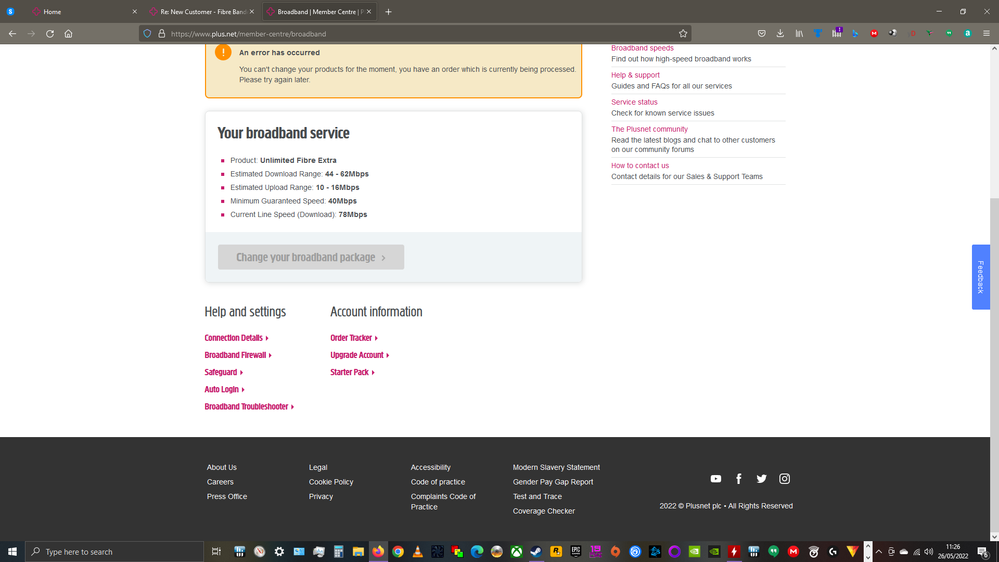The height and width of the screenshot is (562, 999).
Task: Open Plusnet YouTube channel icon
Action: click(716, 479)
